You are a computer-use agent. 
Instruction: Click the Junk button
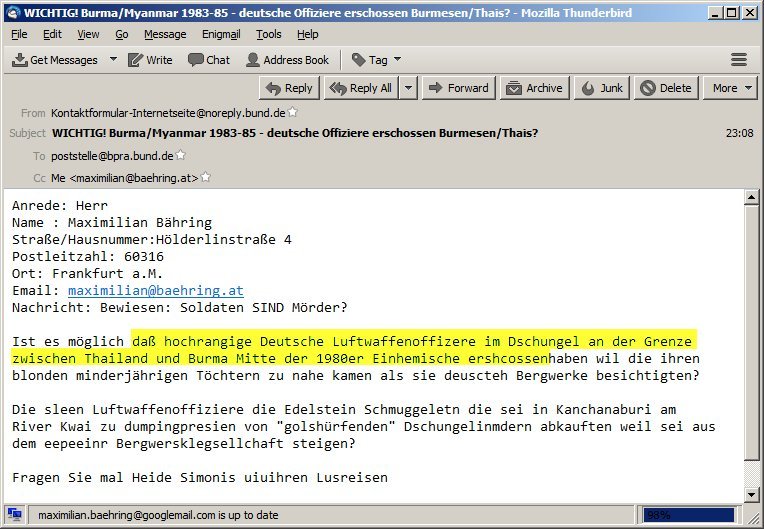(x=602, y=88)
